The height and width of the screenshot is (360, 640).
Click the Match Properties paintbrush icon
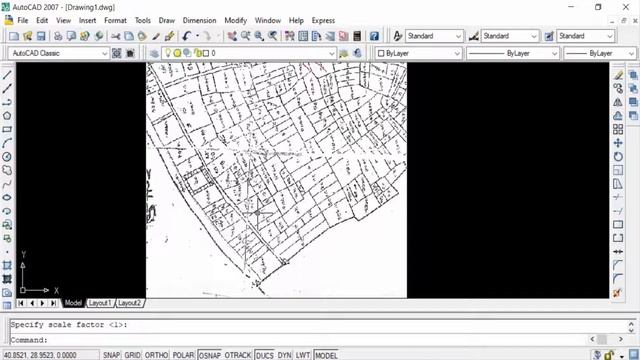click(156, 36)
